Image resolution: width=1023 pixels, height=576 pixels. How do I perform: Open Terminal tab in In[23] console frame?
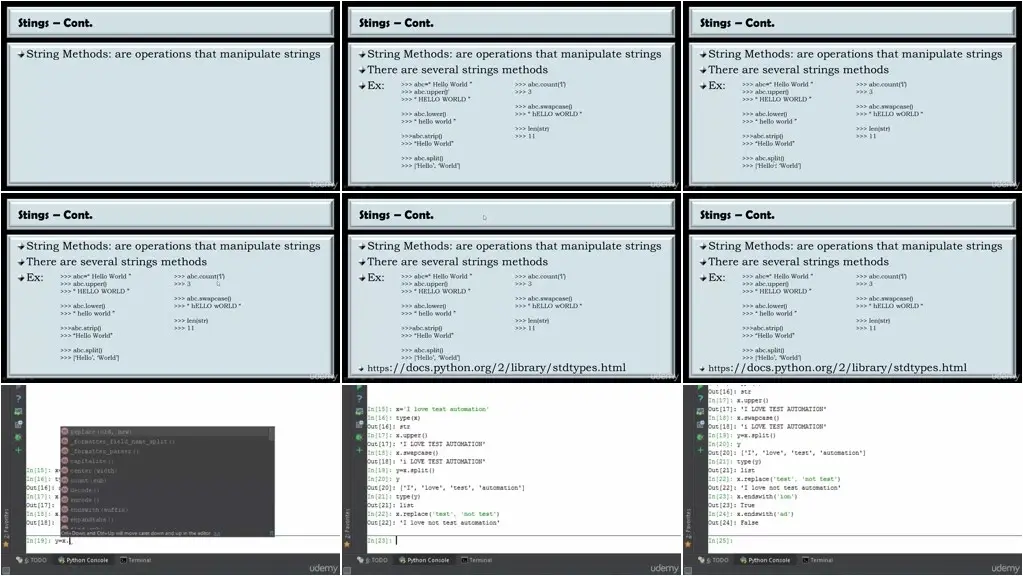[476, 560]
